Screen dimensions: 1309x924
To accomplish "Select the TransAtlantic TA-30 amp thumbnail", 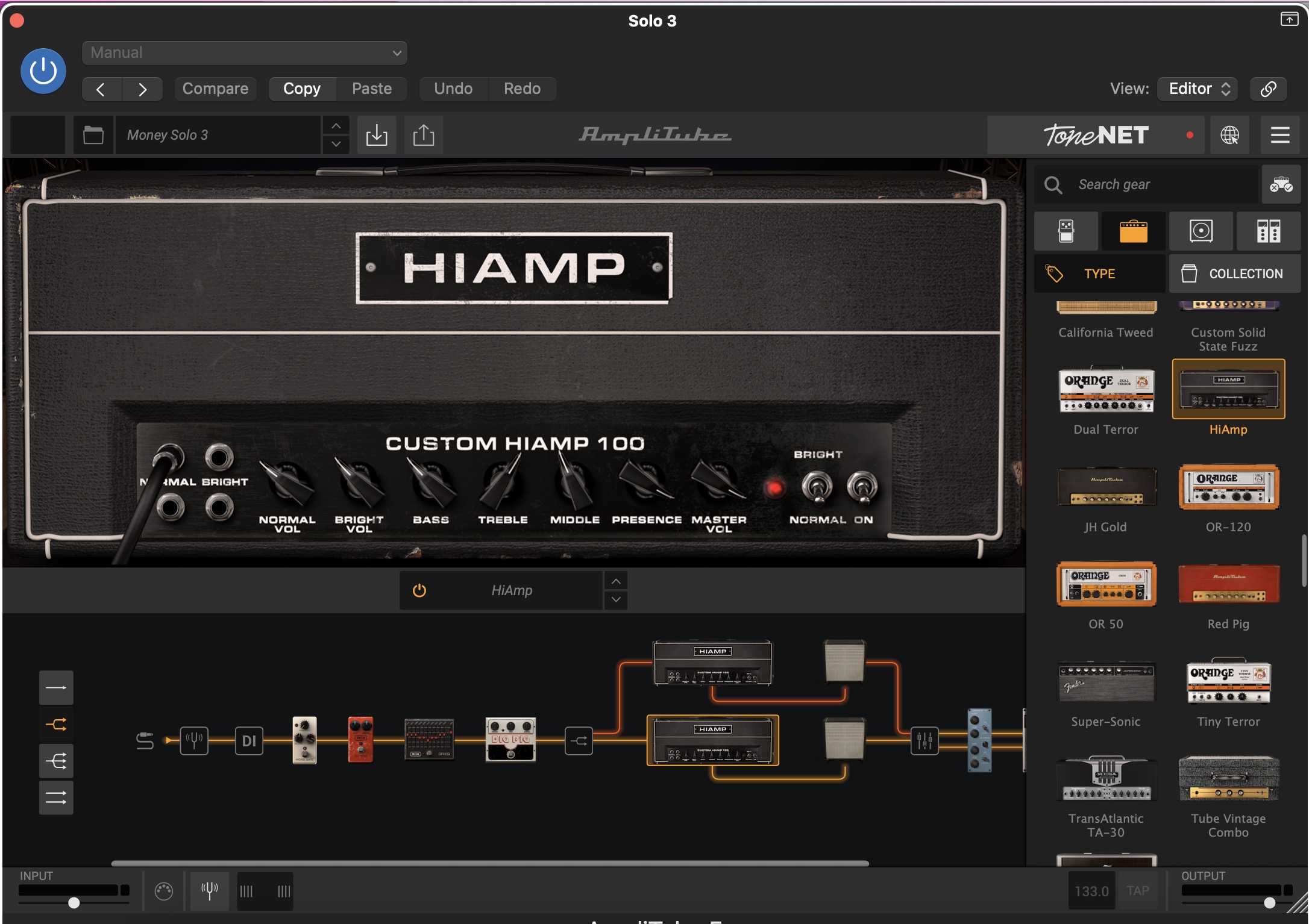I will [x=1106, y=778].
